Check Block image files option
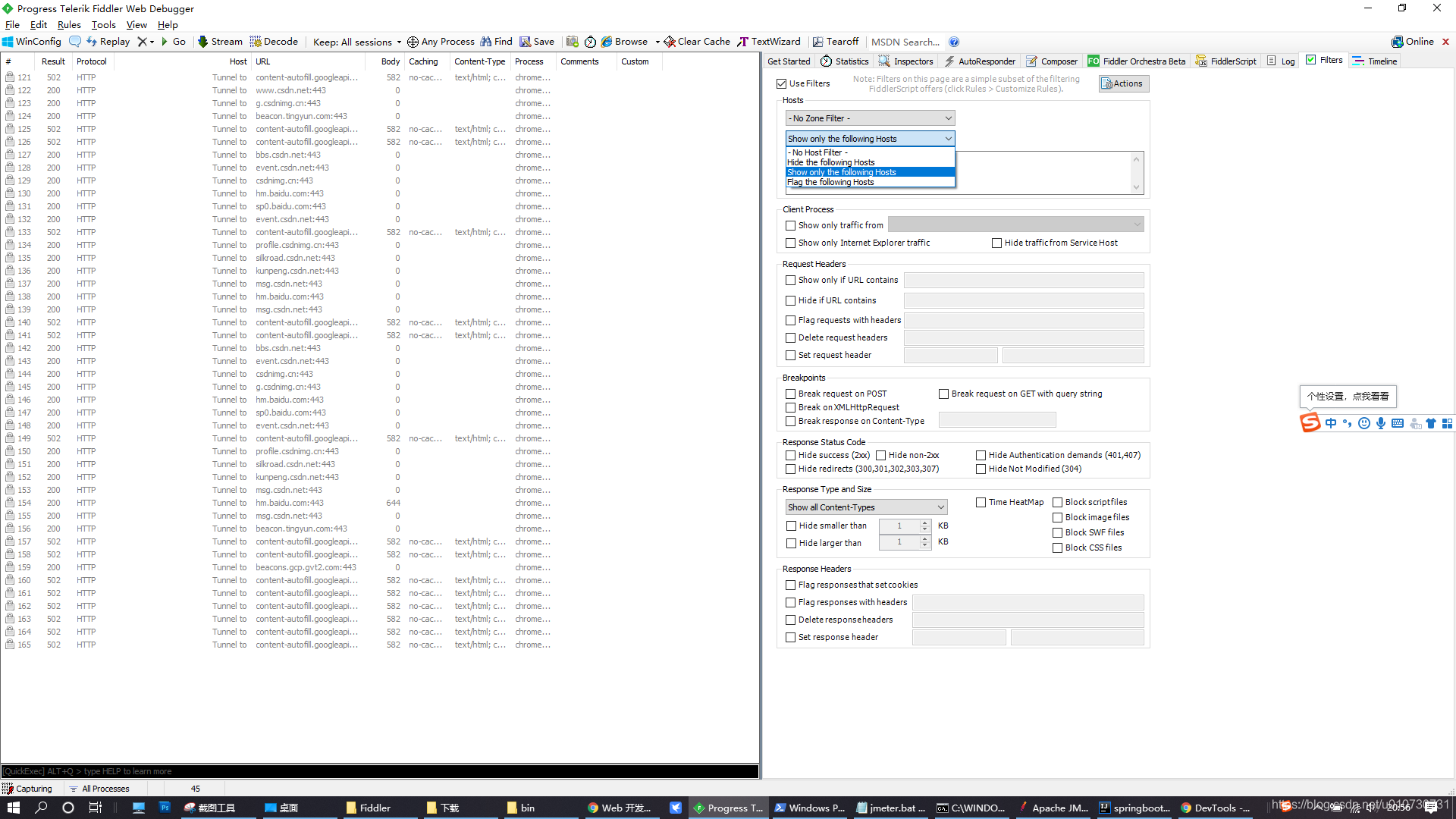Screen dimensions: 1456x819 click(1058, 517)
